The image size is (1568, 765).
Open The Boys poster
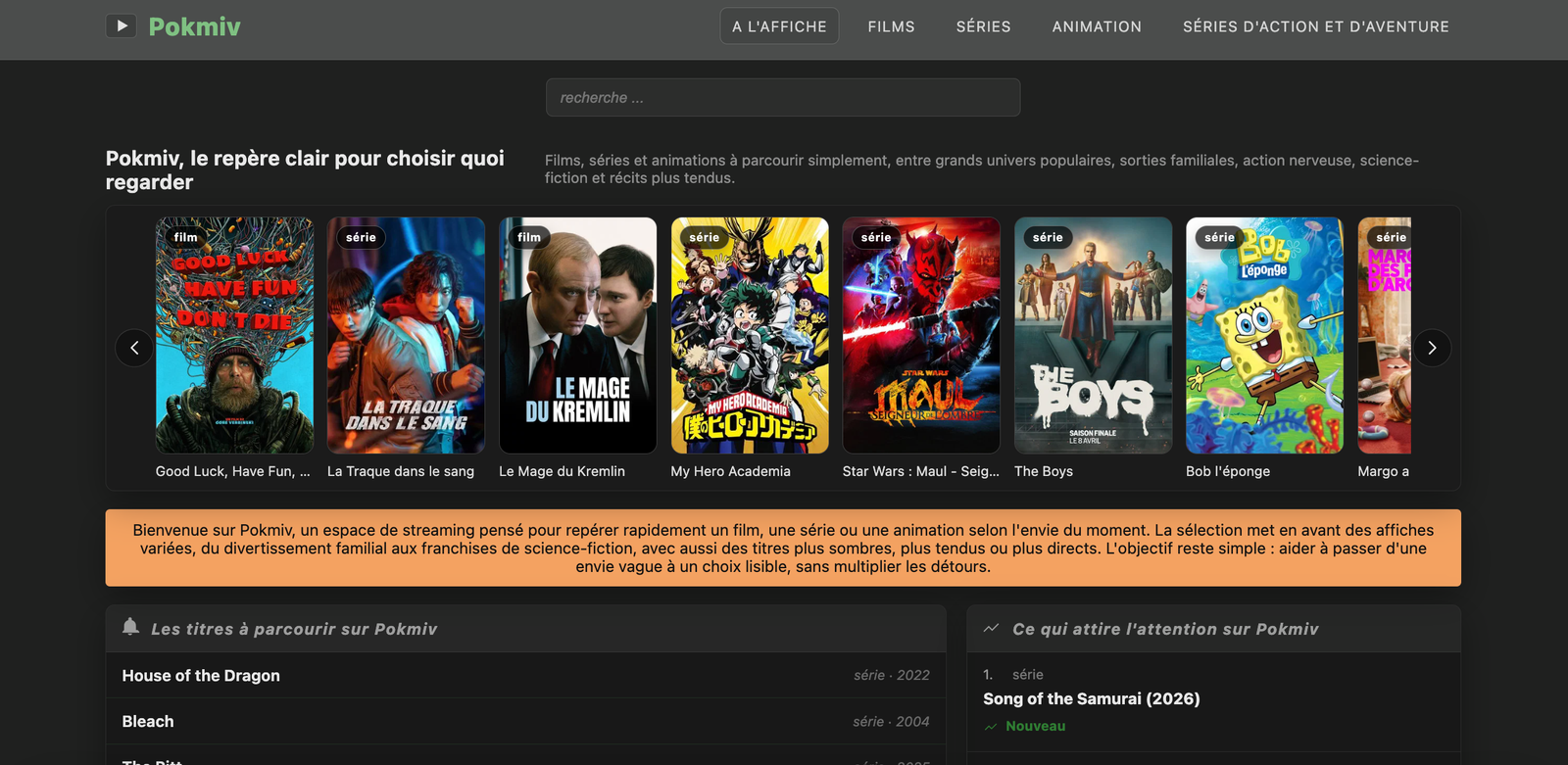[1093, 335]
